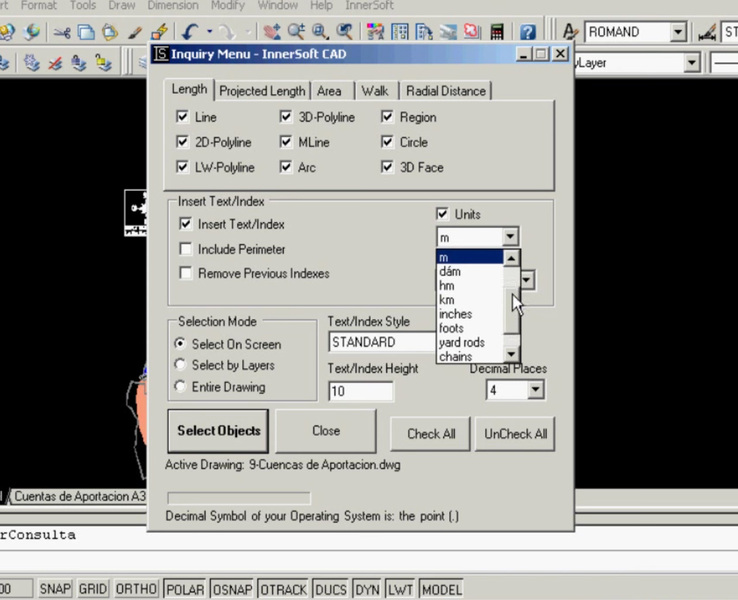Collapse the units dropdown arrow
This screenshot has height=600, width=738.
tap(510, 237)
